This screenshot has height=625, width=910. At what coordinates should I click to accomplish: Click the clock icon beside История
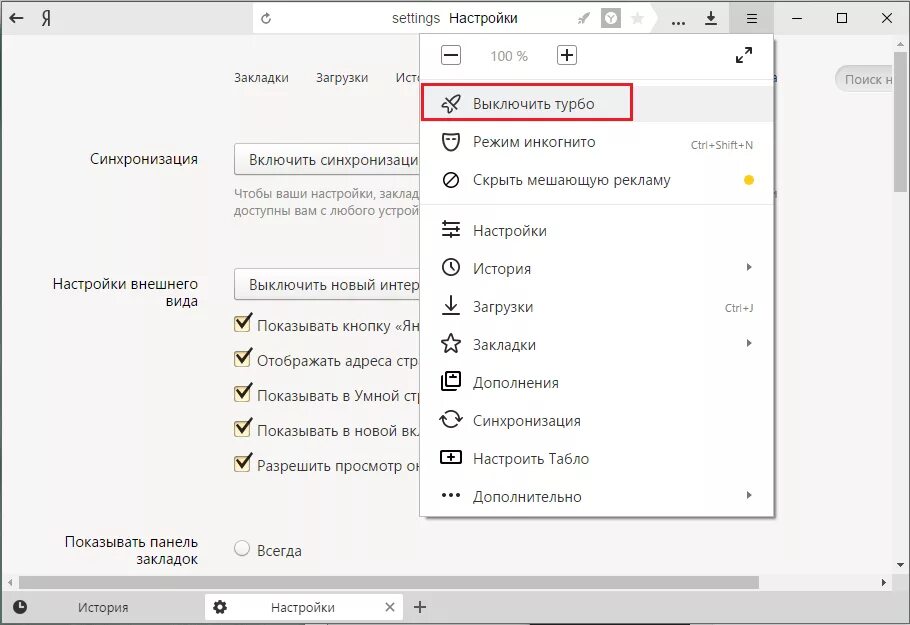[451, 268]
